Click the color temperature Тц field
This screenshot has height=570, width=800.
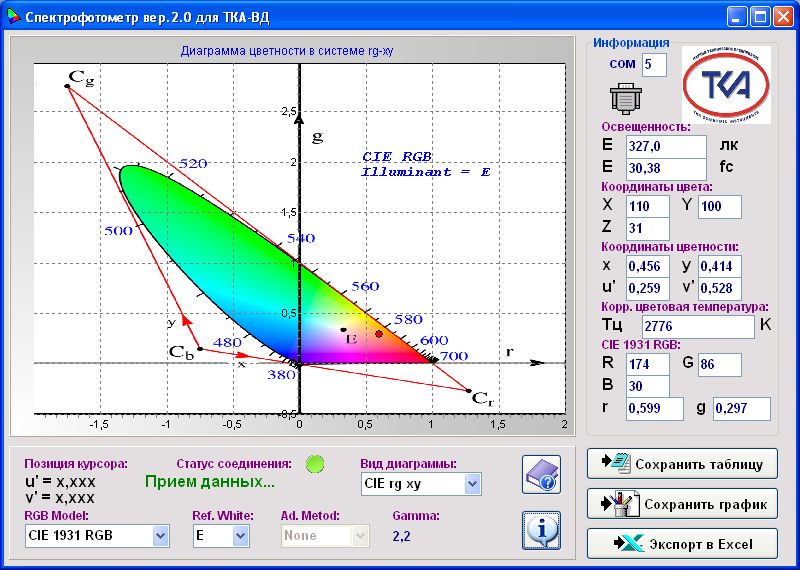tap(696, 327)
